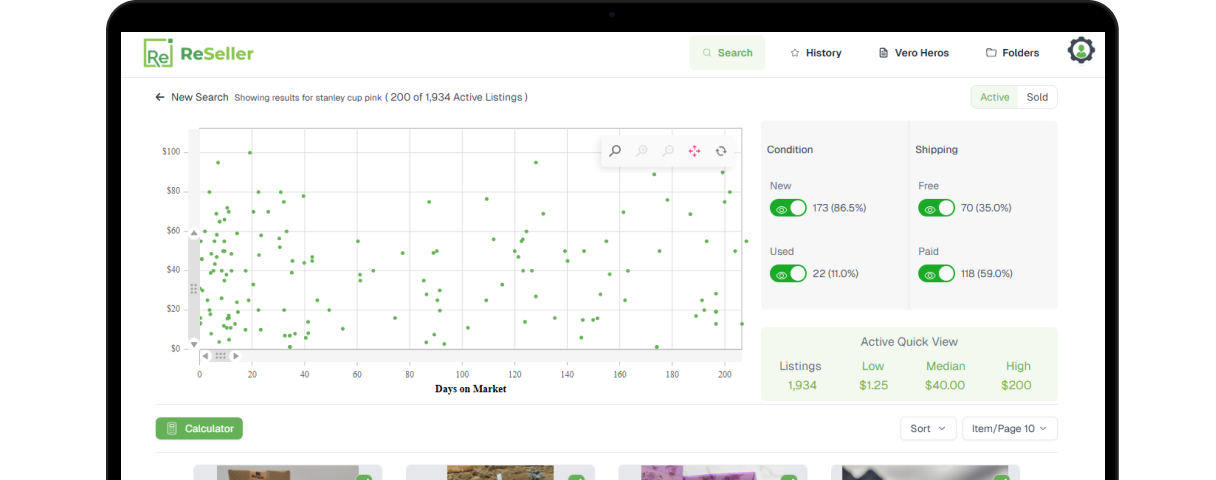The width and height of the screenshot is (1216, 480).
Task: Switch to the Vero Heros tab
Action: [913, 53]
